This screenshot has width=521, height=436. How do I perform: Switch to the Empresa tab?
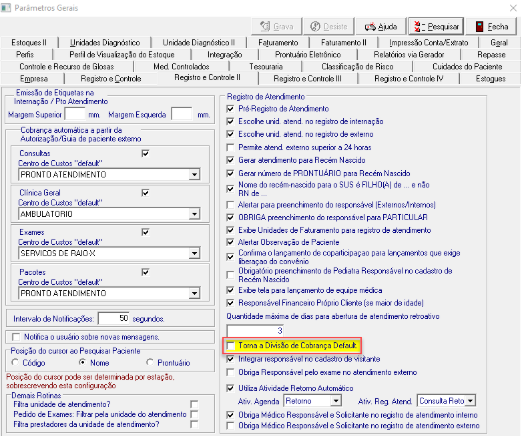(x=34, y=79)
